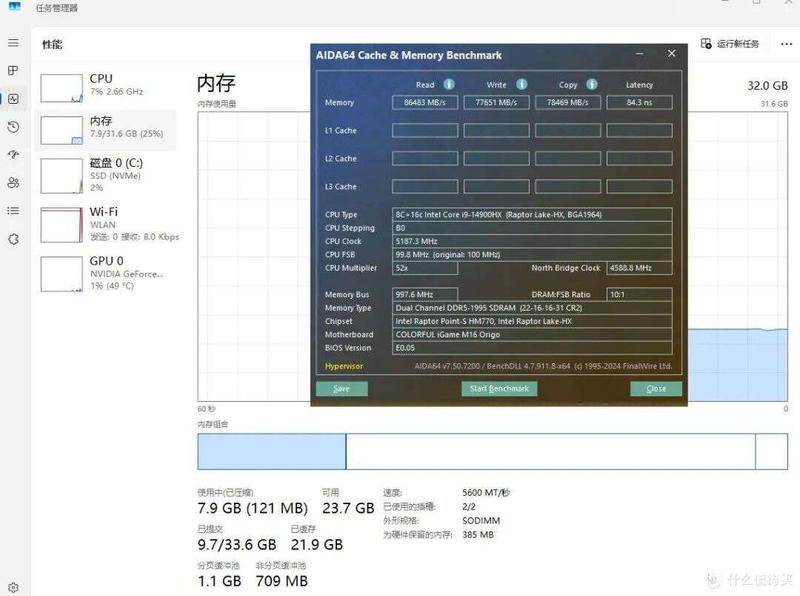Click the Task Manager app icon in title bar

pos(15,6)
